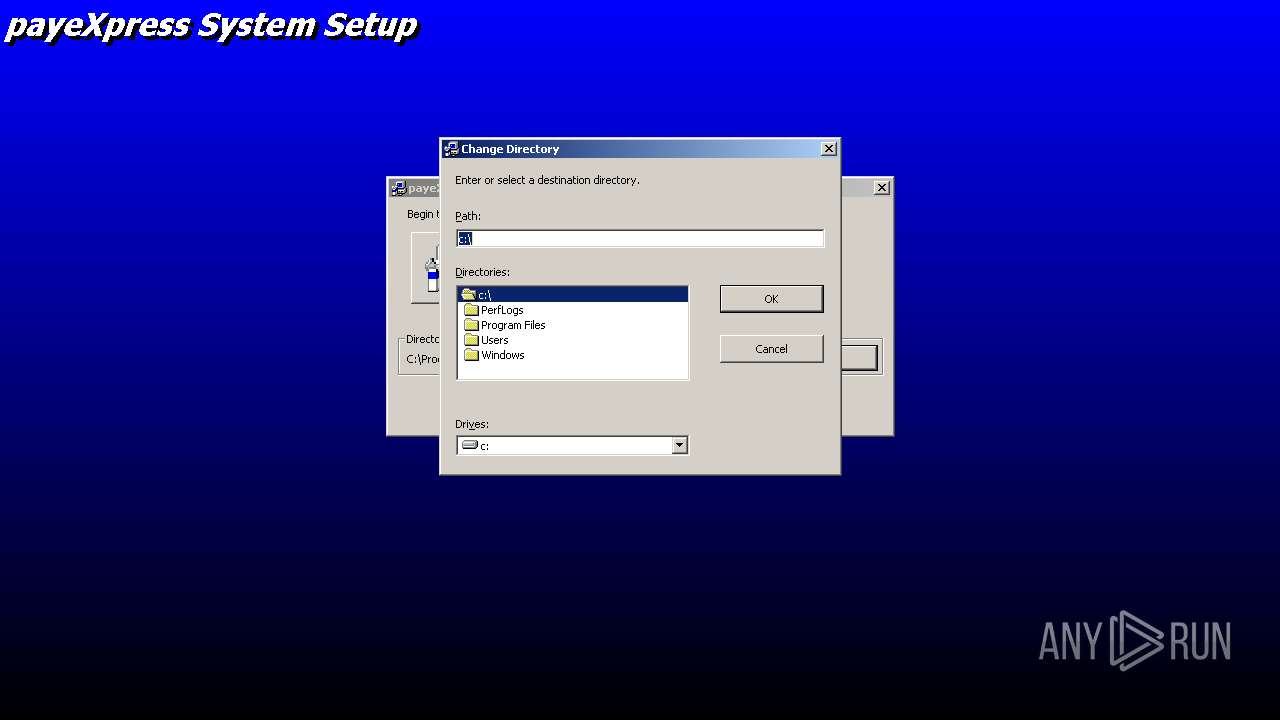
Task: Click the PerfLogs folder icon
Action: [x=471, y=310]
